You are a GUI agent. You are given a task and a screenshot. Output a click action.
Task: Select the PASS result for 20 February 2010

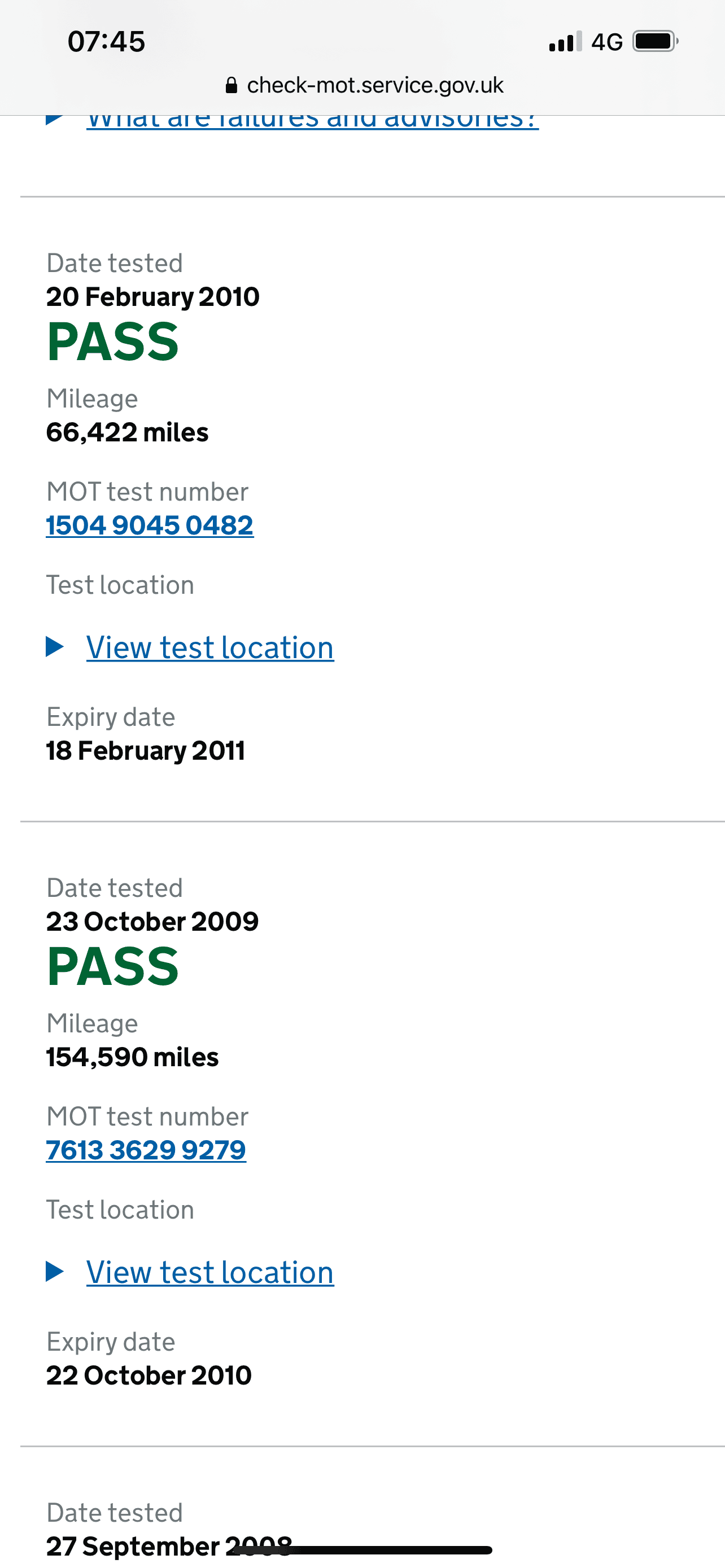112,343
